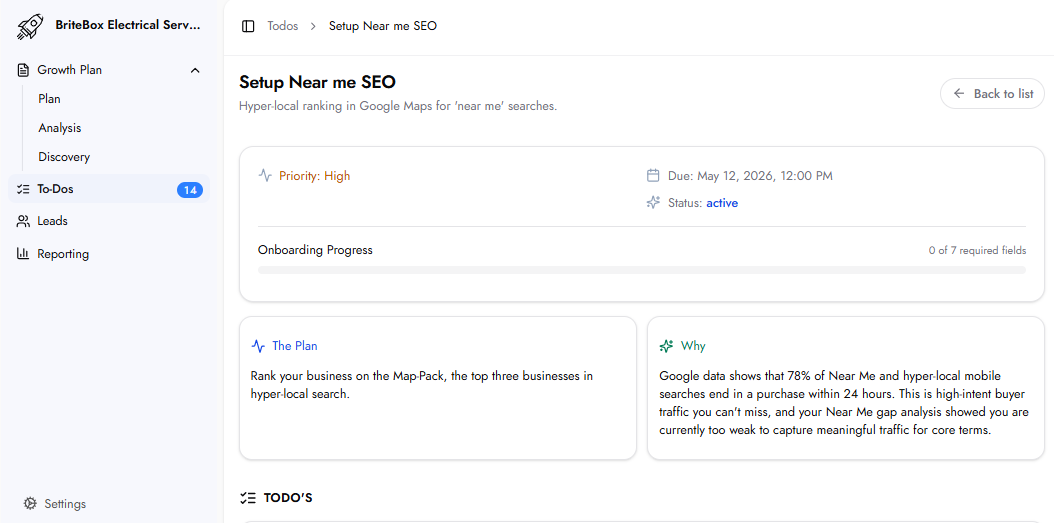Viewport: 1054px width, 523px height.
Task: Click the Growth Plan document icon
Action: click(24, 70)
